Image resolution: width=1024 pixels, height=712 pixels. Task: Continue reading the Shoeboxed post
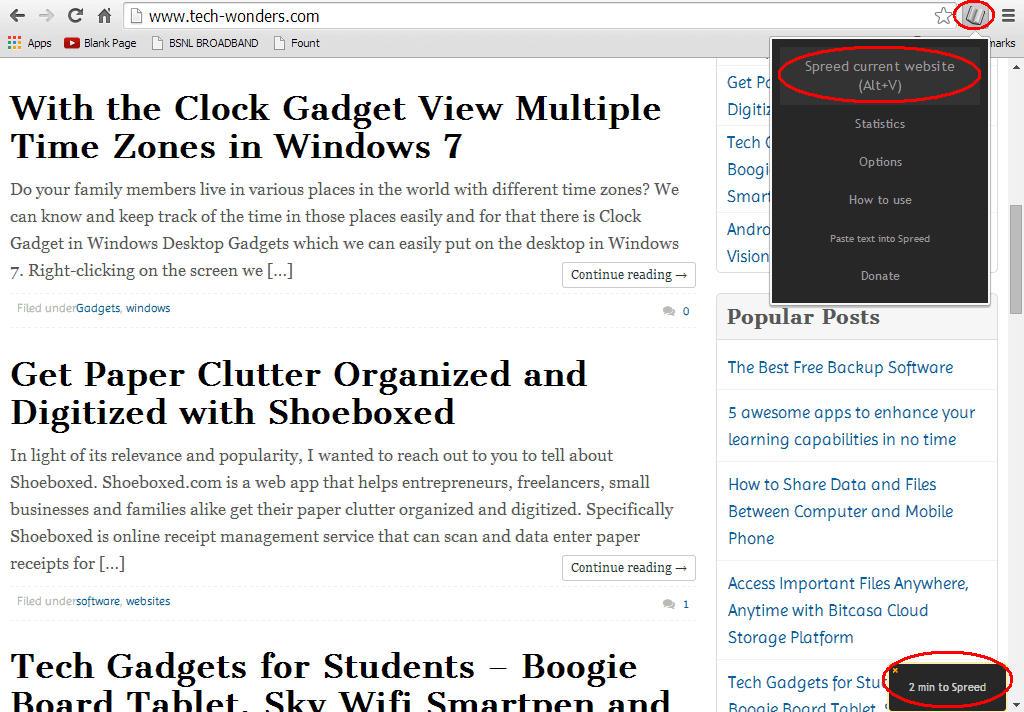click(629, 568)
